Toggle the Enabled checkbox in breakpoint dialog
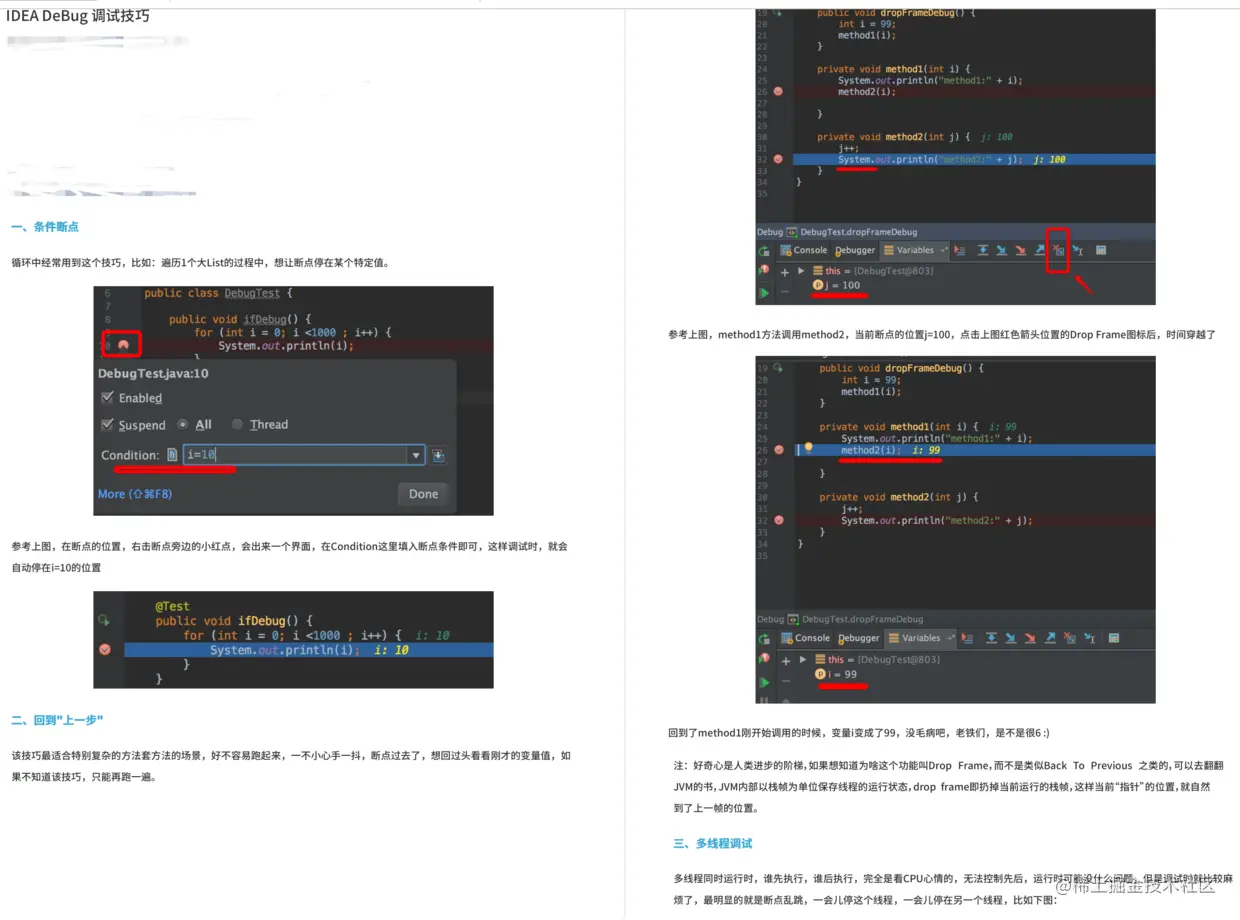The image size is (1240, 920). pos(107,398)
